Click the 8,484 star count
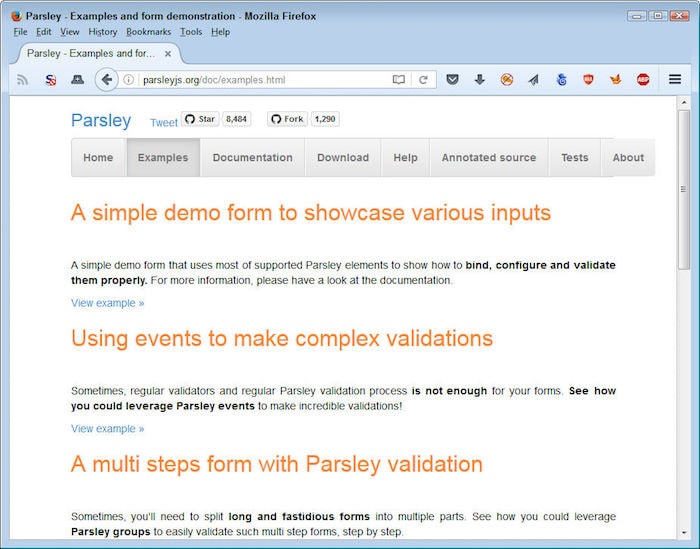Image resolution: width=700 pixels, height=549 pixels. [x=236, y=119]
